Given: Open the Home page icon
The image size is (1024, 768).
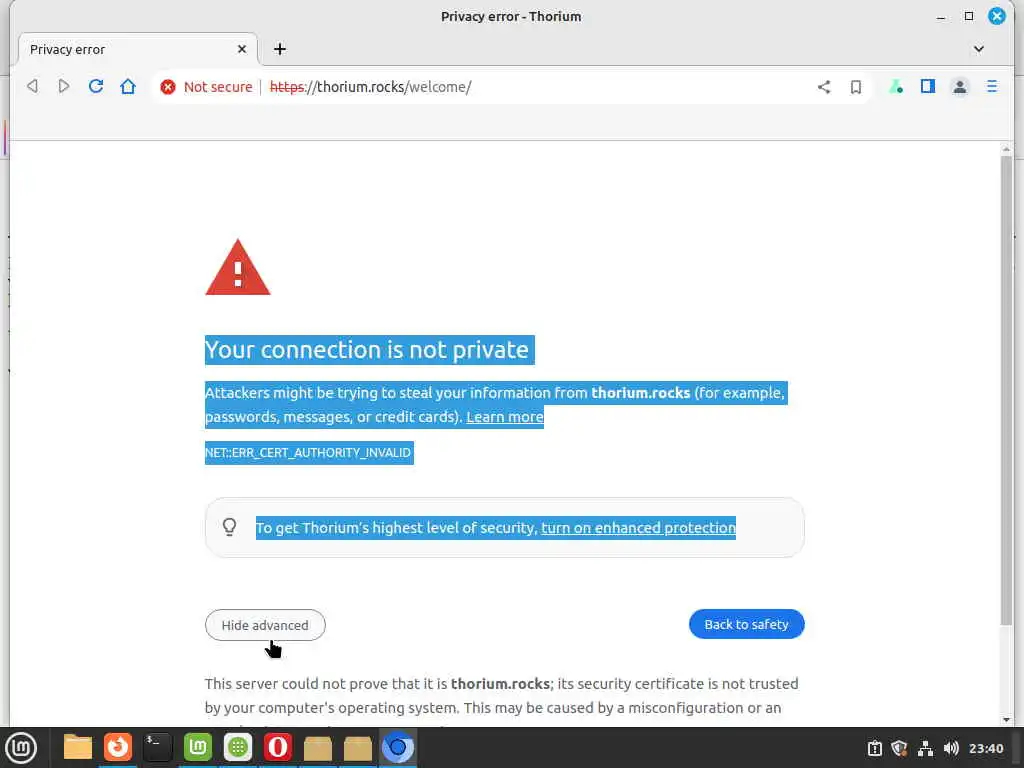Looking at the screenshot, I should coord(128,86).
